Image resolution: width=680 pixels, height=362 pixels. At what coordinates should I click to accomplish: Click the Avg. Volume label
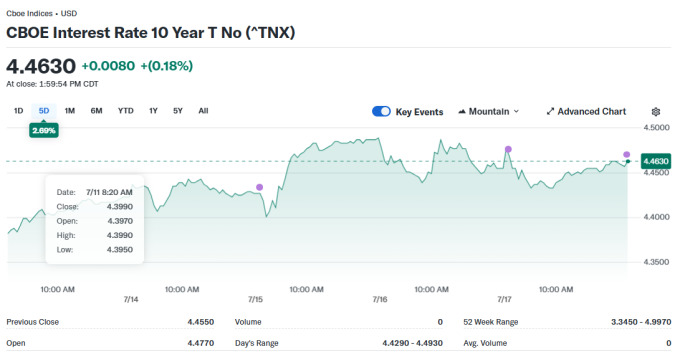[x=485, y=343]
